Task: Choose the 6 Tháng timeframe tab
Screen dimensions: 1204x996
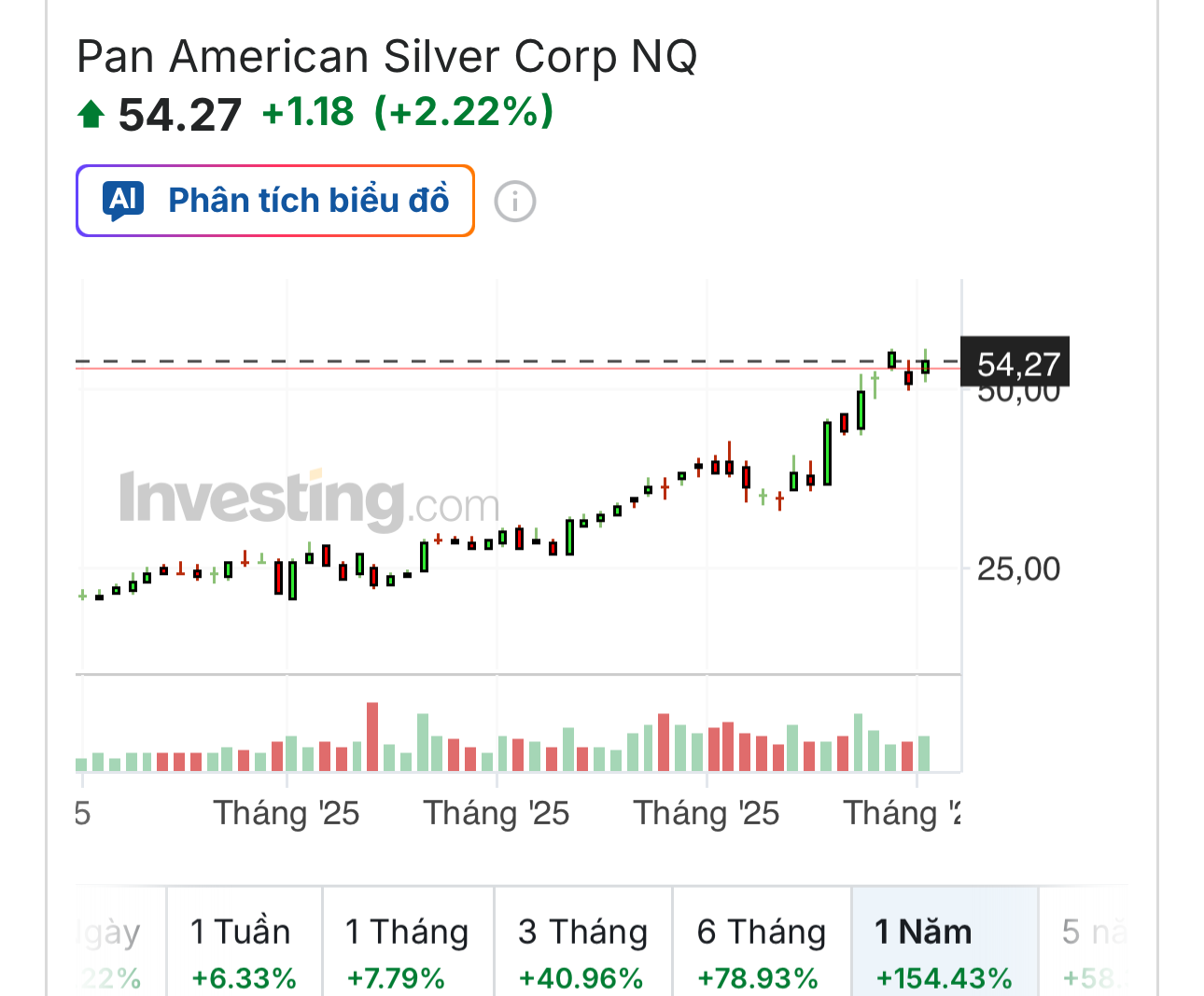Action: coord(761,950)
